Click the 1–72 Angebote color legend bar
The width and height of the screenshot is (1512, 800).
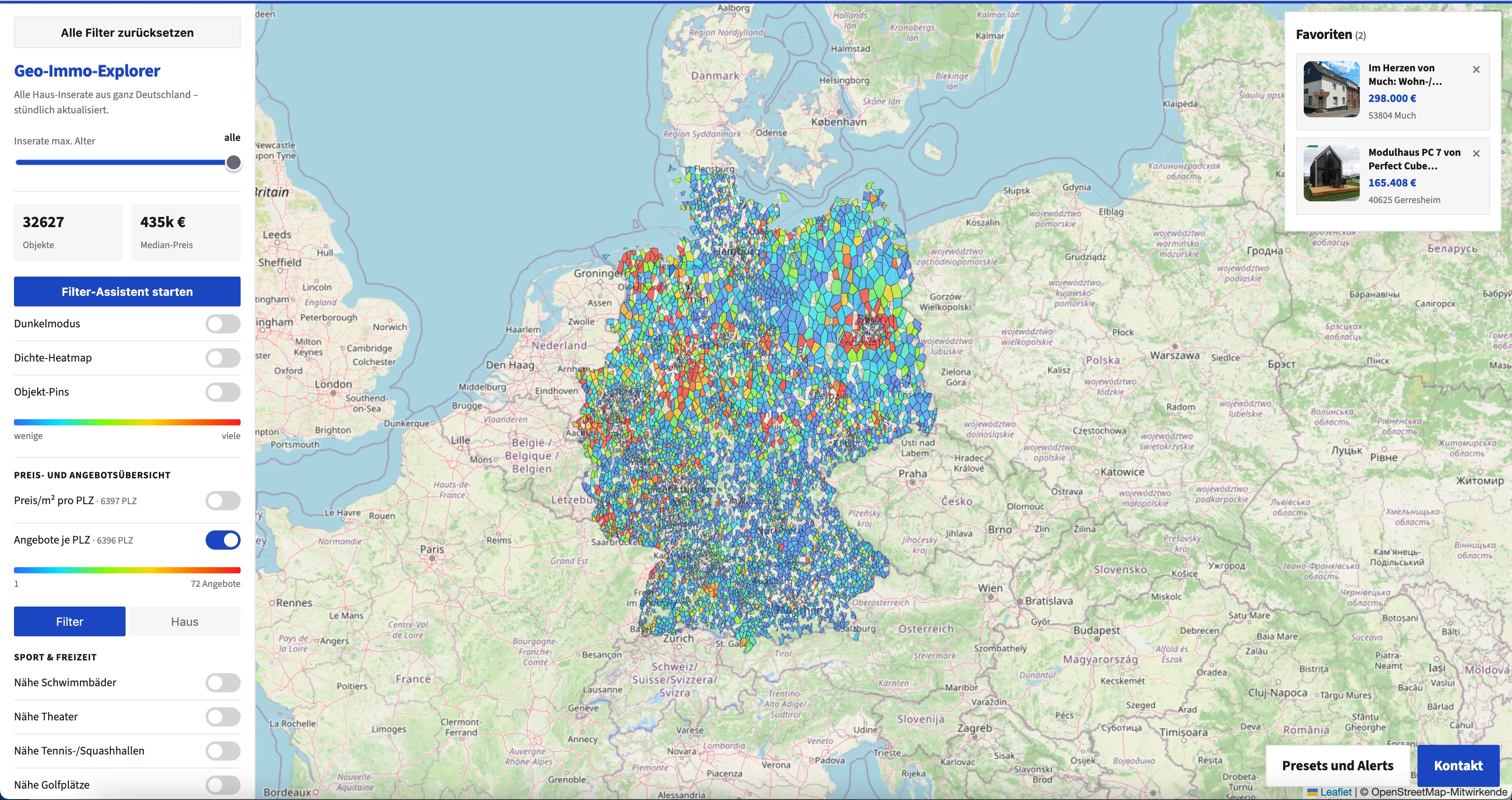pos(127,570)
